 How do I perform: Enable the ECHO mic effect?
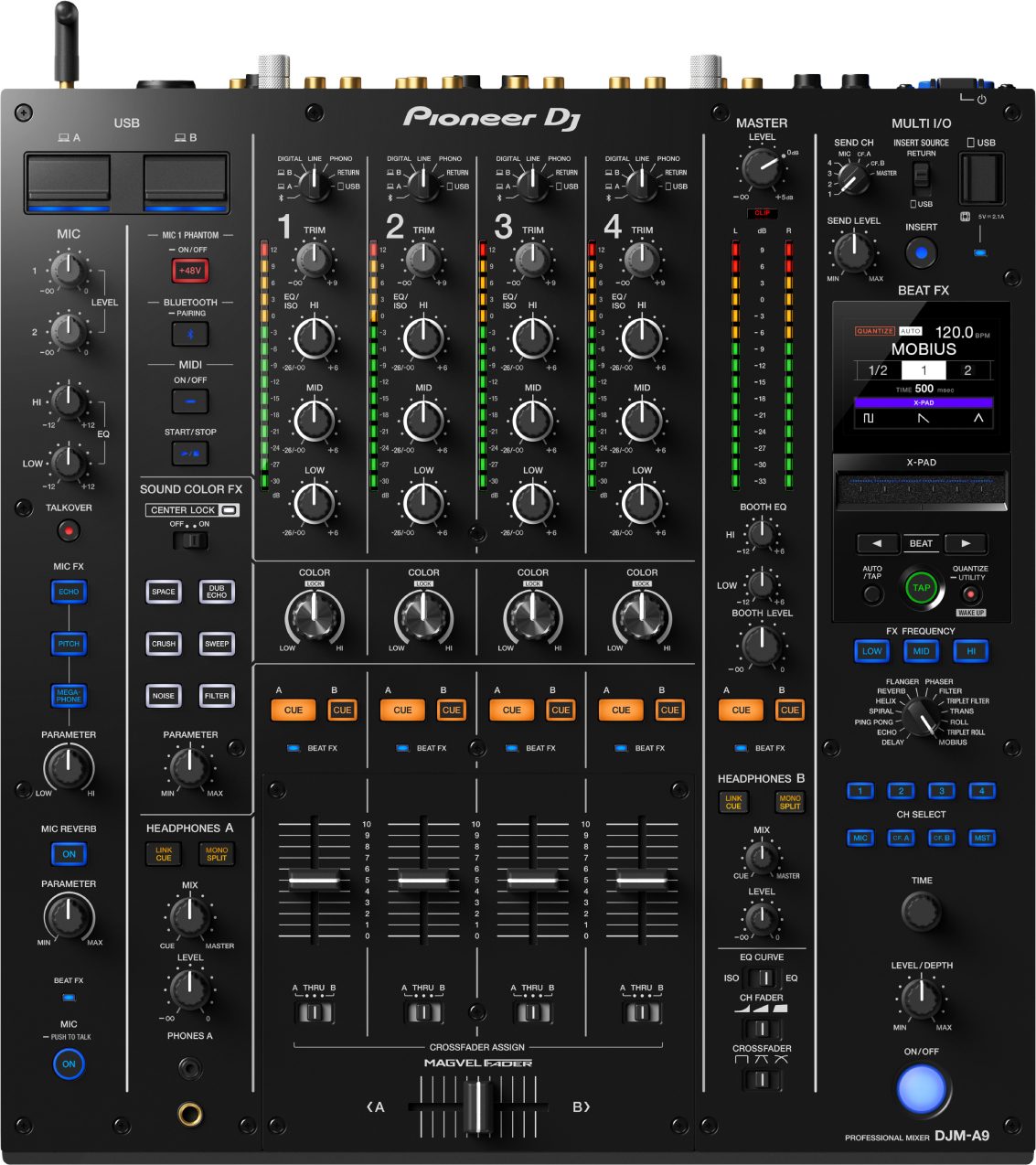(68, 592)
